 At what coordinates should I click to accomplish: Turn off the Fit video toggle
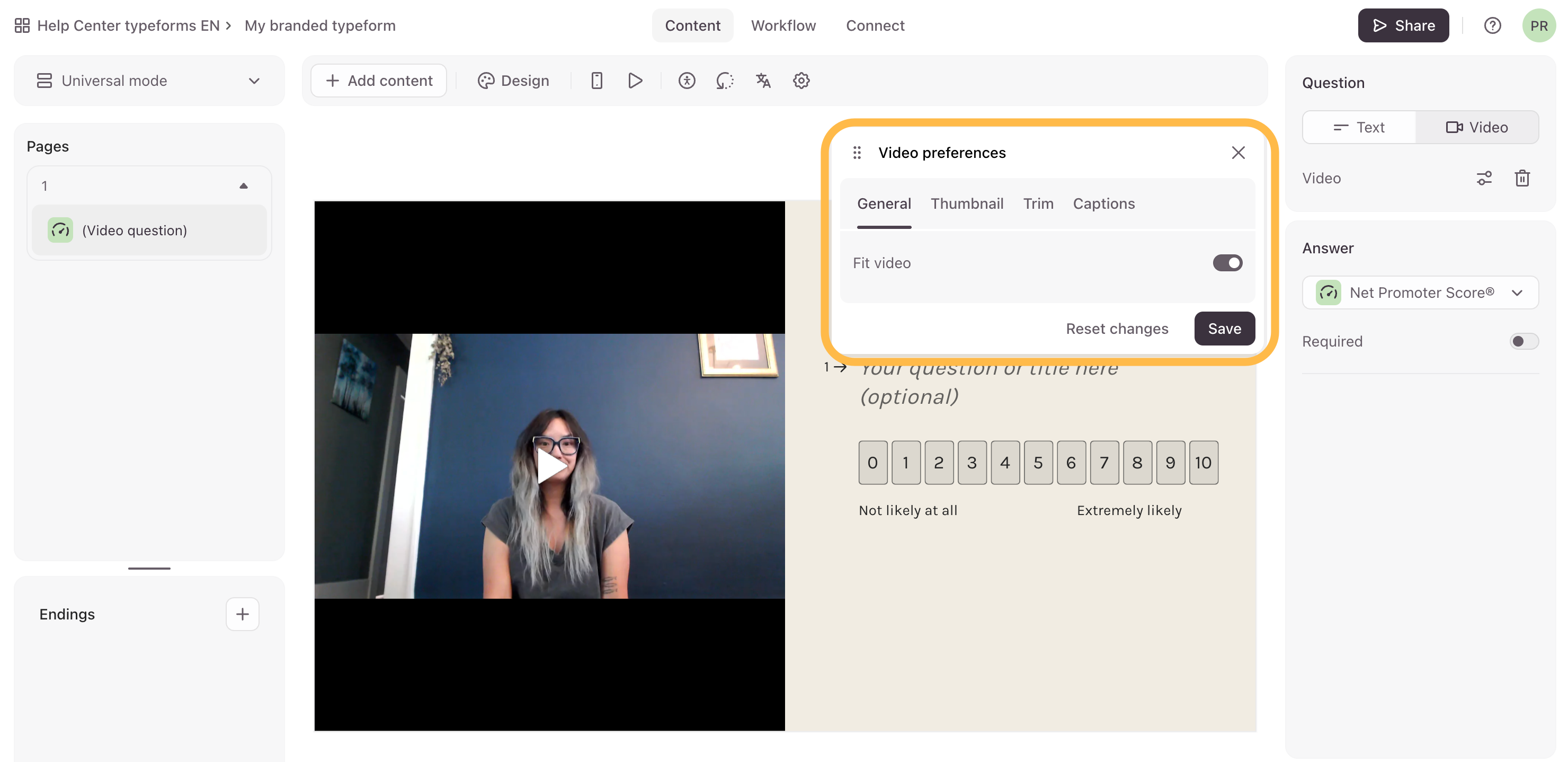click(x=1227, y=263)
